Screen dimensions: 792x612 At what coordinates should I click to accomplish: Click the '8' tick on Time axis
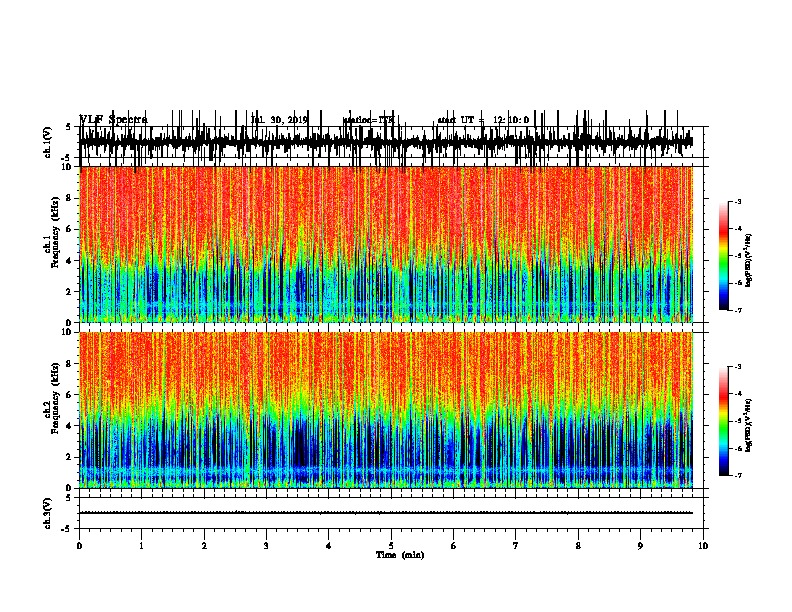click(578, 546)
